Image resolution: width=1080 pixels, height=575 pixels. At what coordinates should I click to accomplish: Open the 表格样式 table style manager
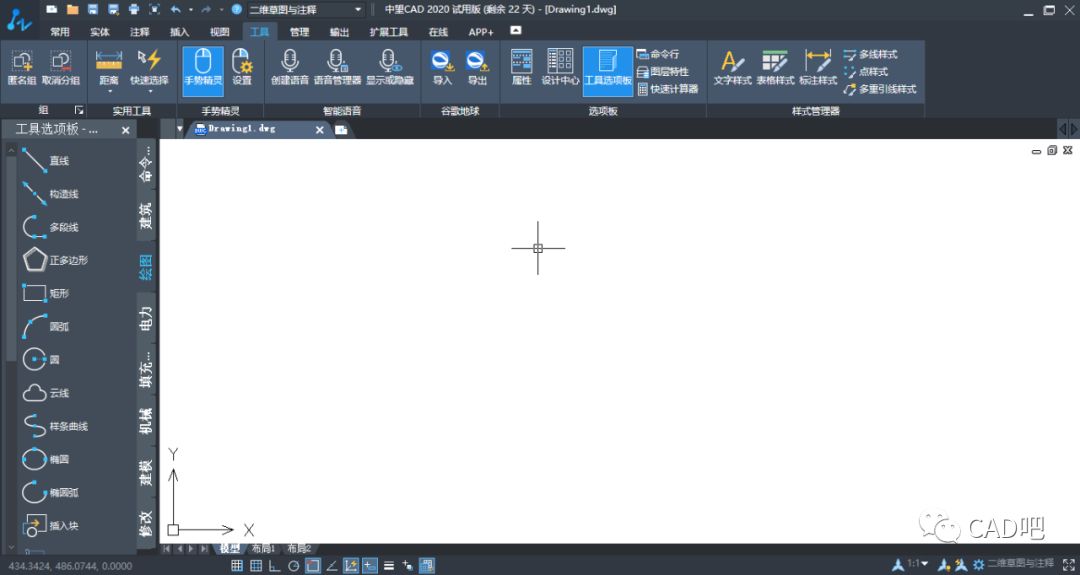[x=775, y=67]
